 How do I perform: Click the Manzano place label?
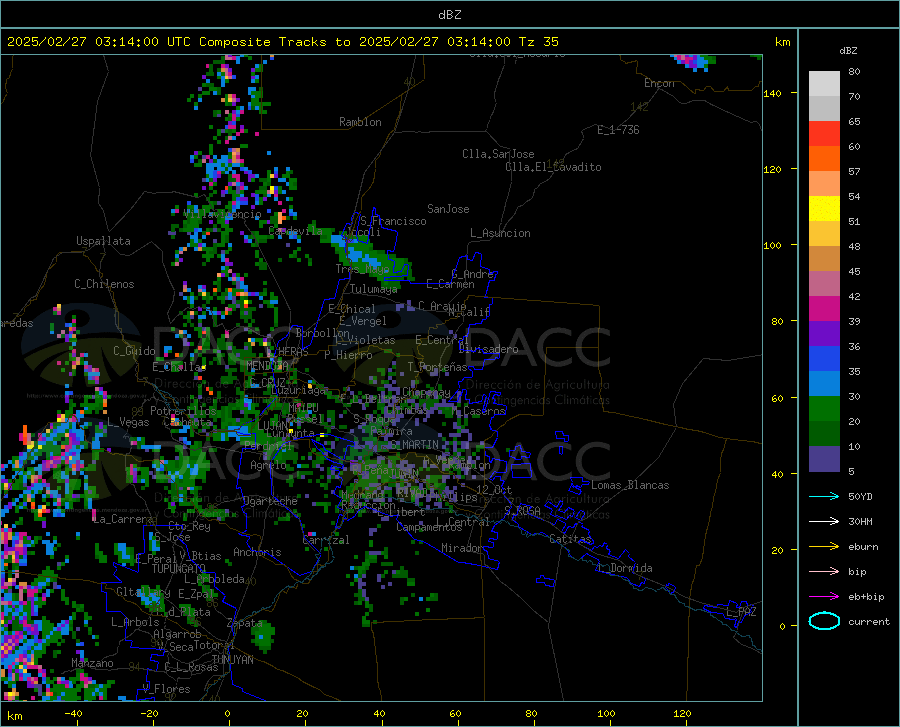tap(92, 663)
